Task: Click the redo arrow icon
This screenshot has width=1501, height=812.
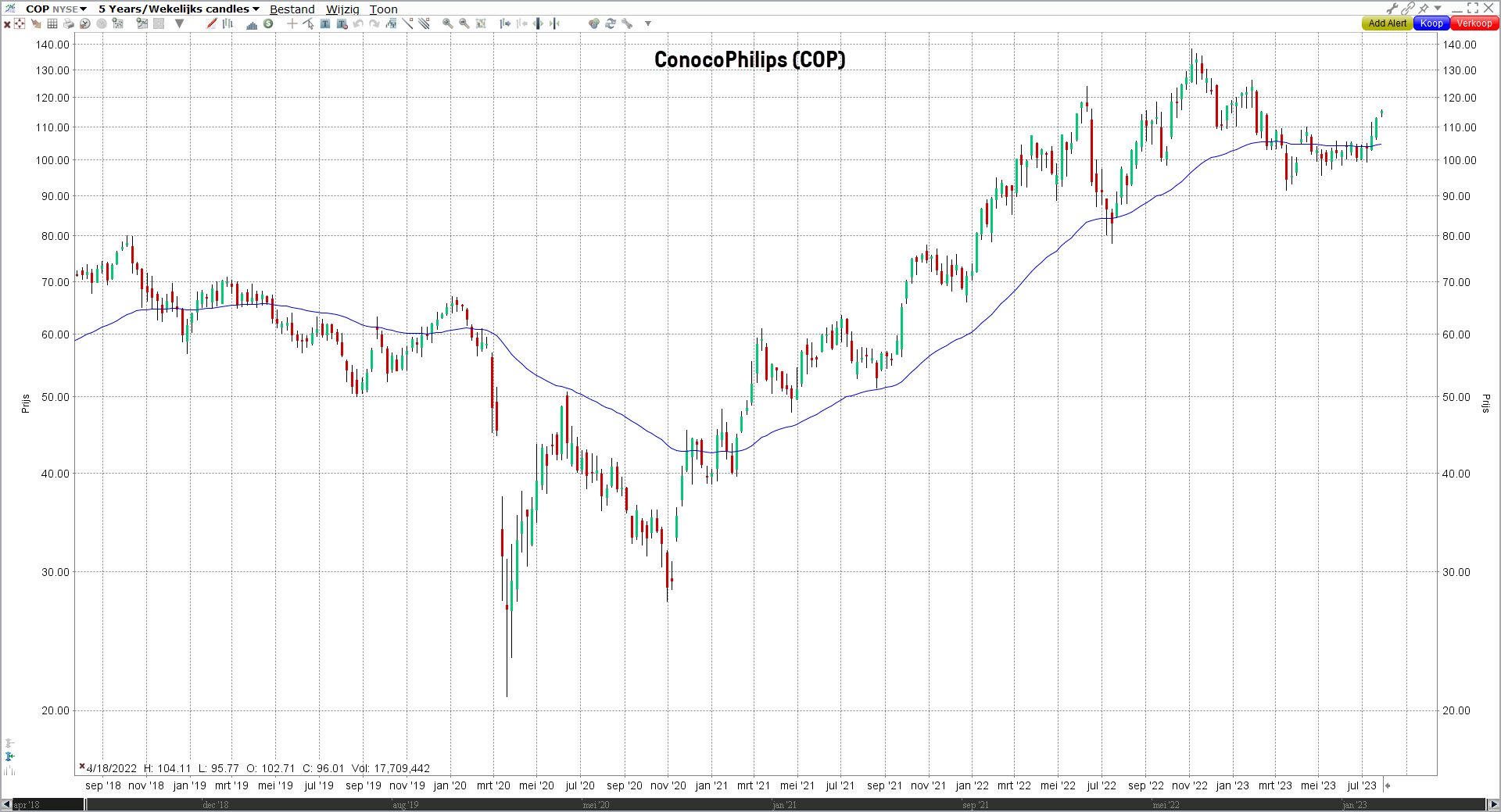Action: click(374, 23)
